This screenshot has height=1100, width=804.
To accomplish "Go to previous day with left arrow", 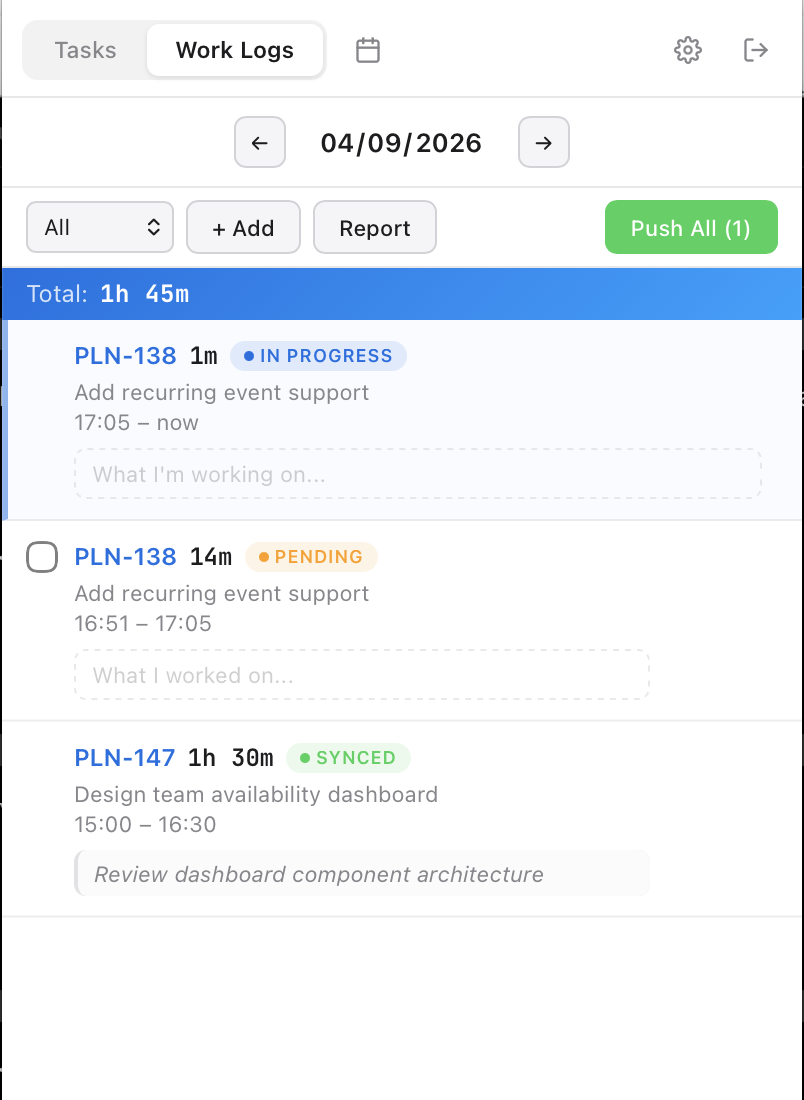I will [x=260, y=143].
